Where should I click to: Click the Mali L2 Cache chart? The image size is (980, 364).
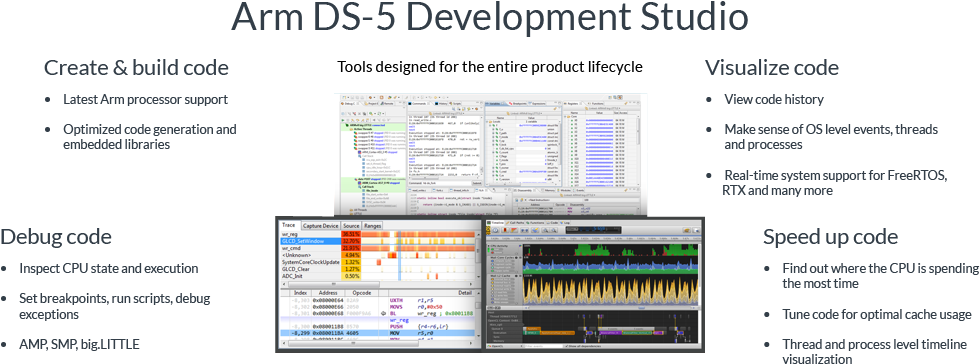pos(611,289)
